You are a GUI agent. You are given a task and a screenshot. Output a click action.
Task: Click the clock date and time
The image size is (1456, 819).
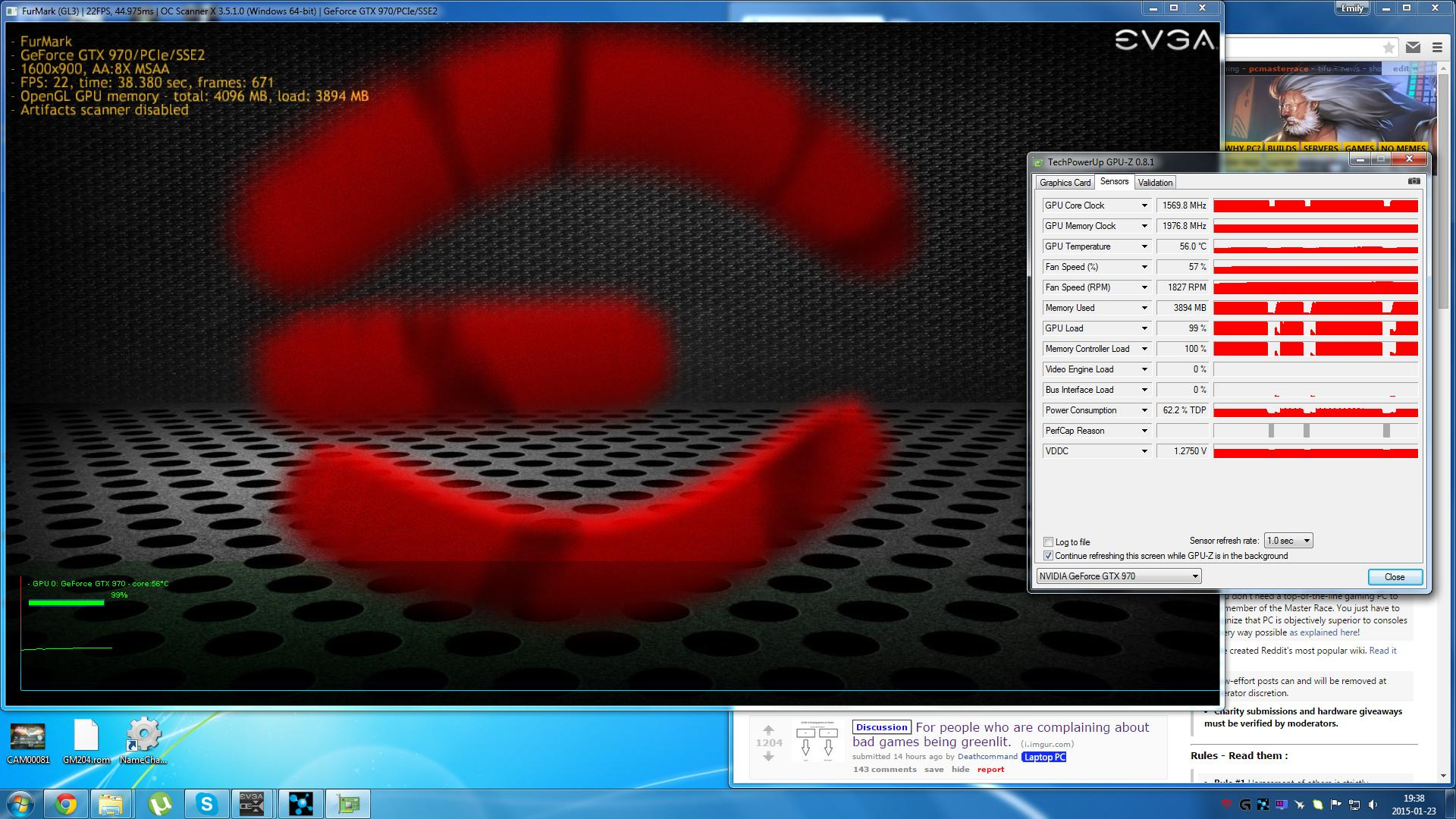1414,804
